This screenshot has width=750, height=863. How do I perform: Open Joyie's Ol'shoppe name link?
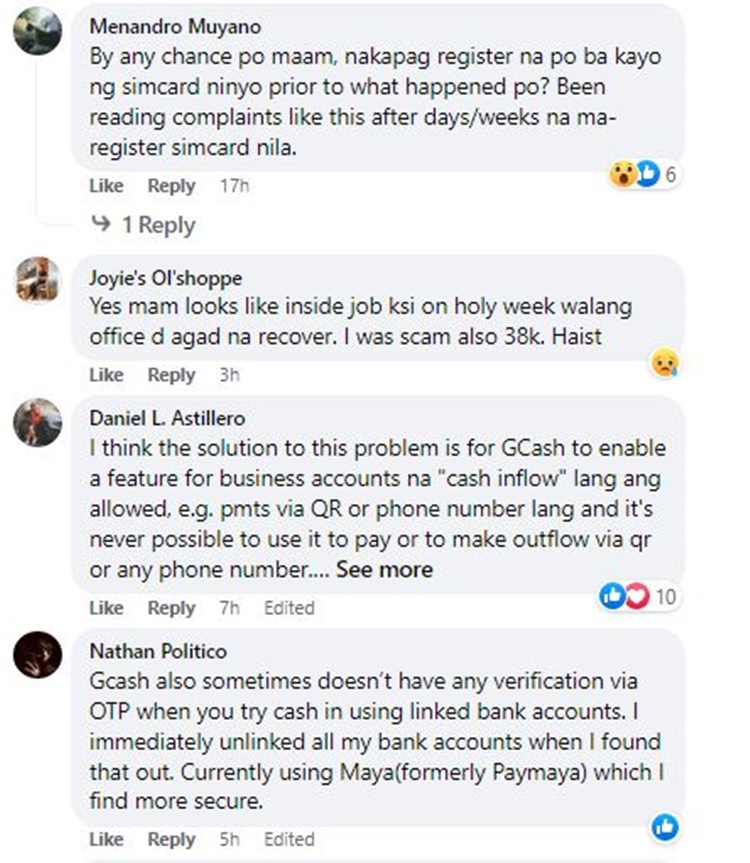coord(166,278)
